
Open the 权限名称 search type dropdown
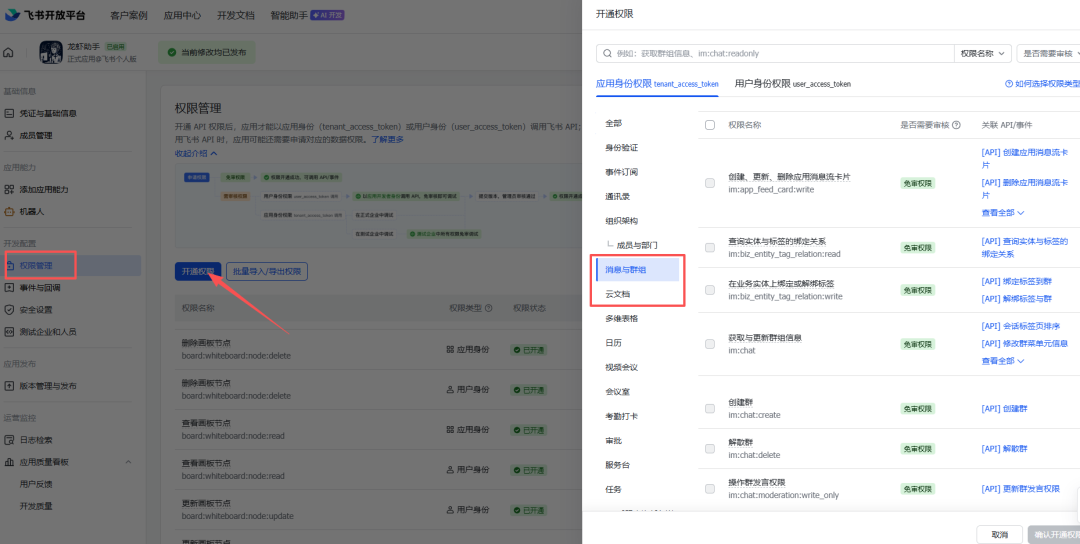983,54
